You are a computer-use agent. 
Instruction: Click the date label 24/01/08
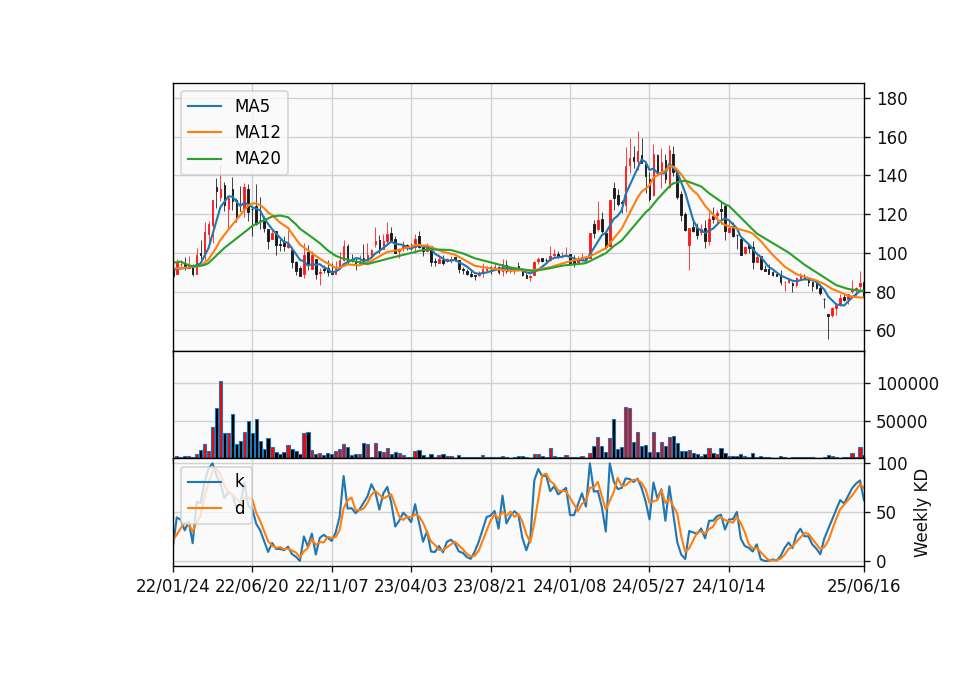click(570, 587)
